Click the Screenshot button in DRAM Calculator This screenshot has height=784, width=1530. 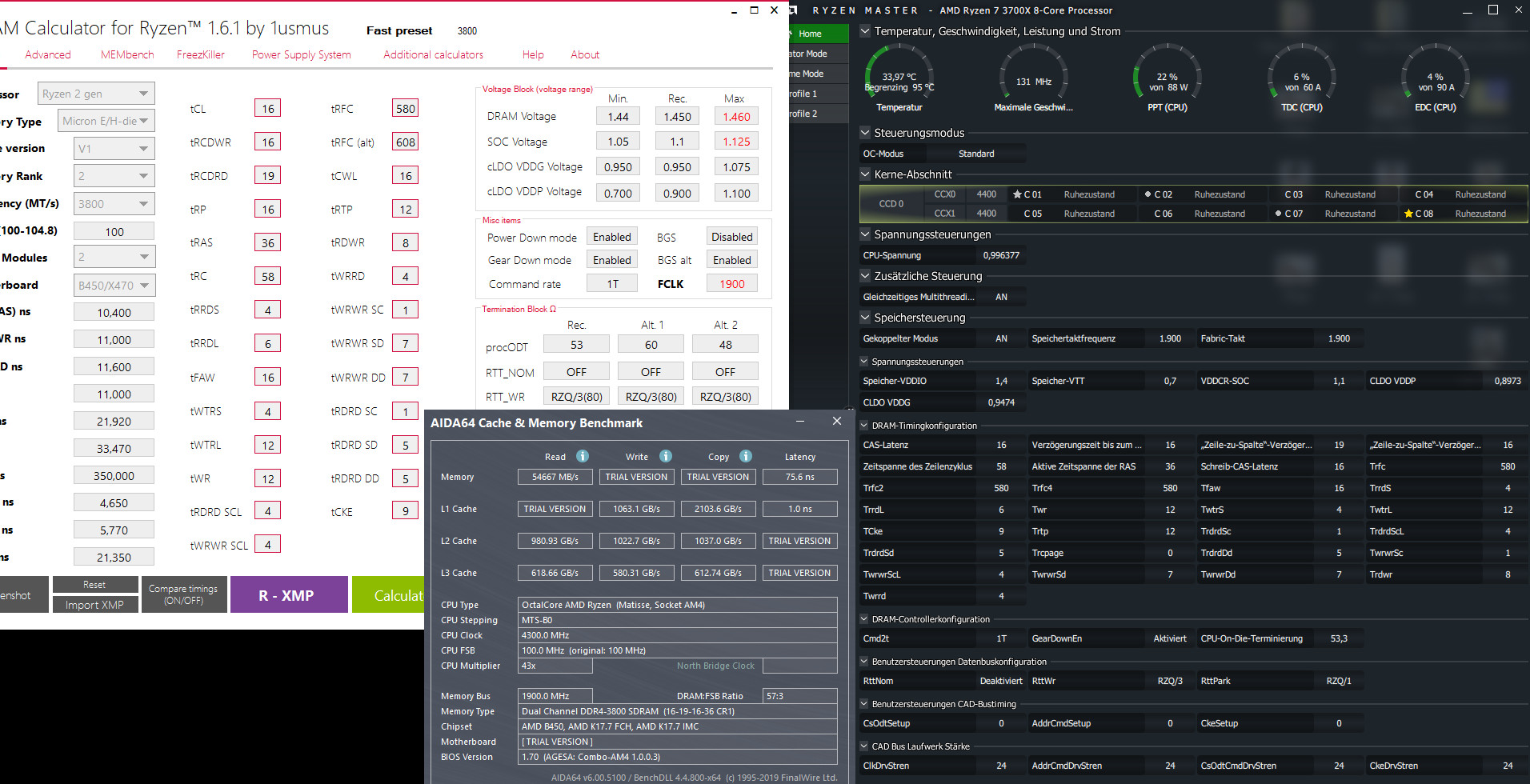click(22, 594)
